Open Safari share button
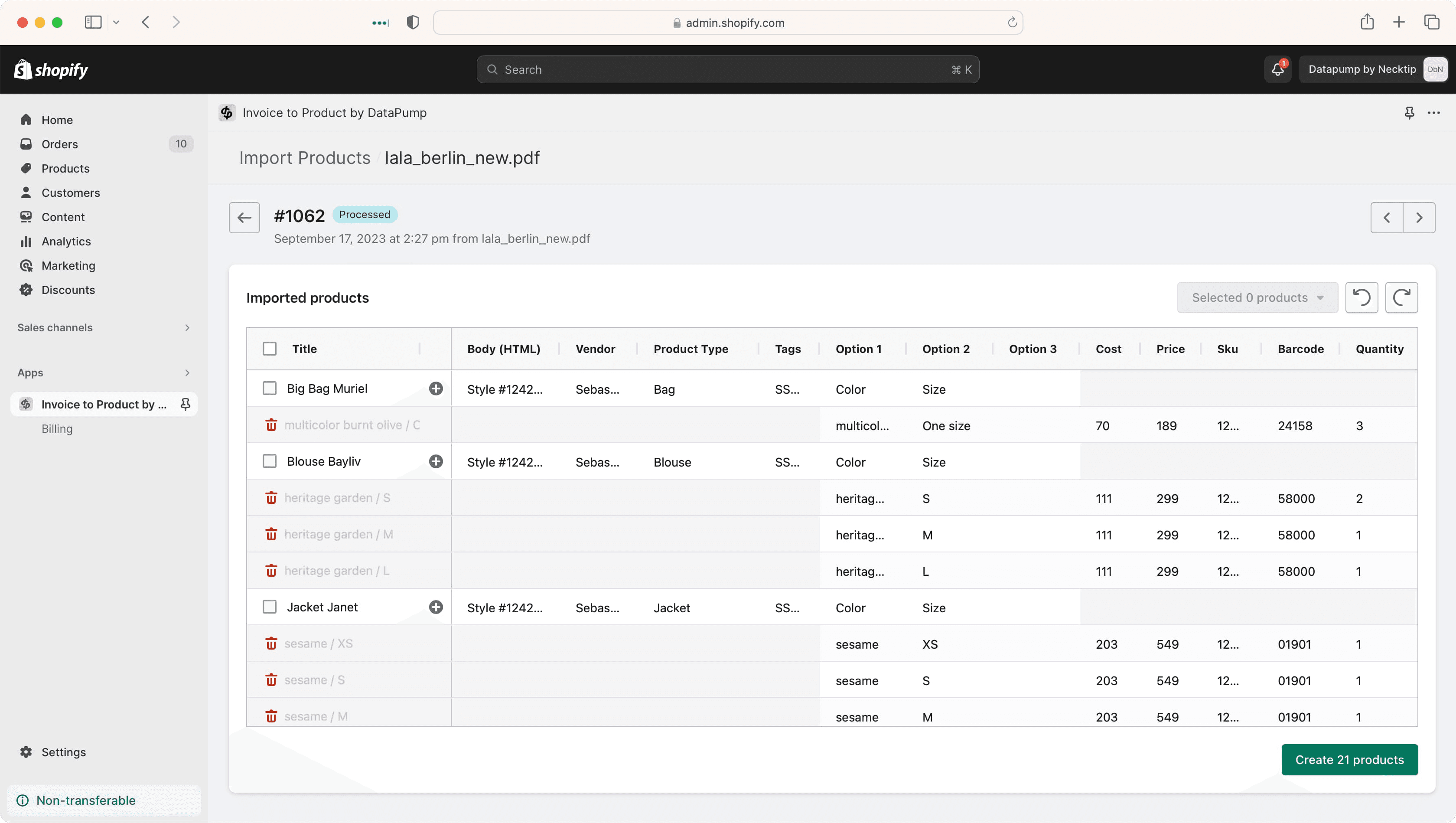The width and height of the screenshot is (1456, 823). [x=1367, y=22]
